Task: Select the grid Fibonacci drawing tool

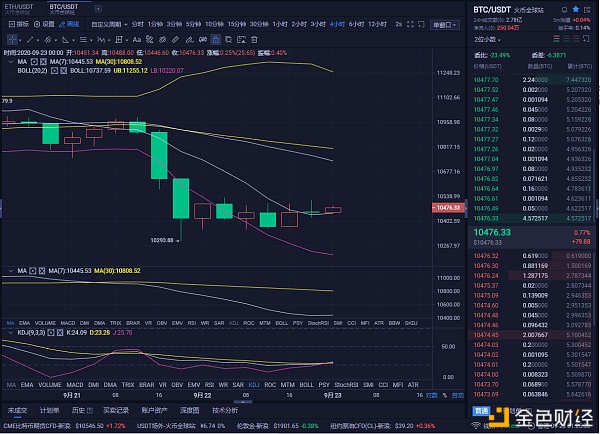Action: click(119, 39)
